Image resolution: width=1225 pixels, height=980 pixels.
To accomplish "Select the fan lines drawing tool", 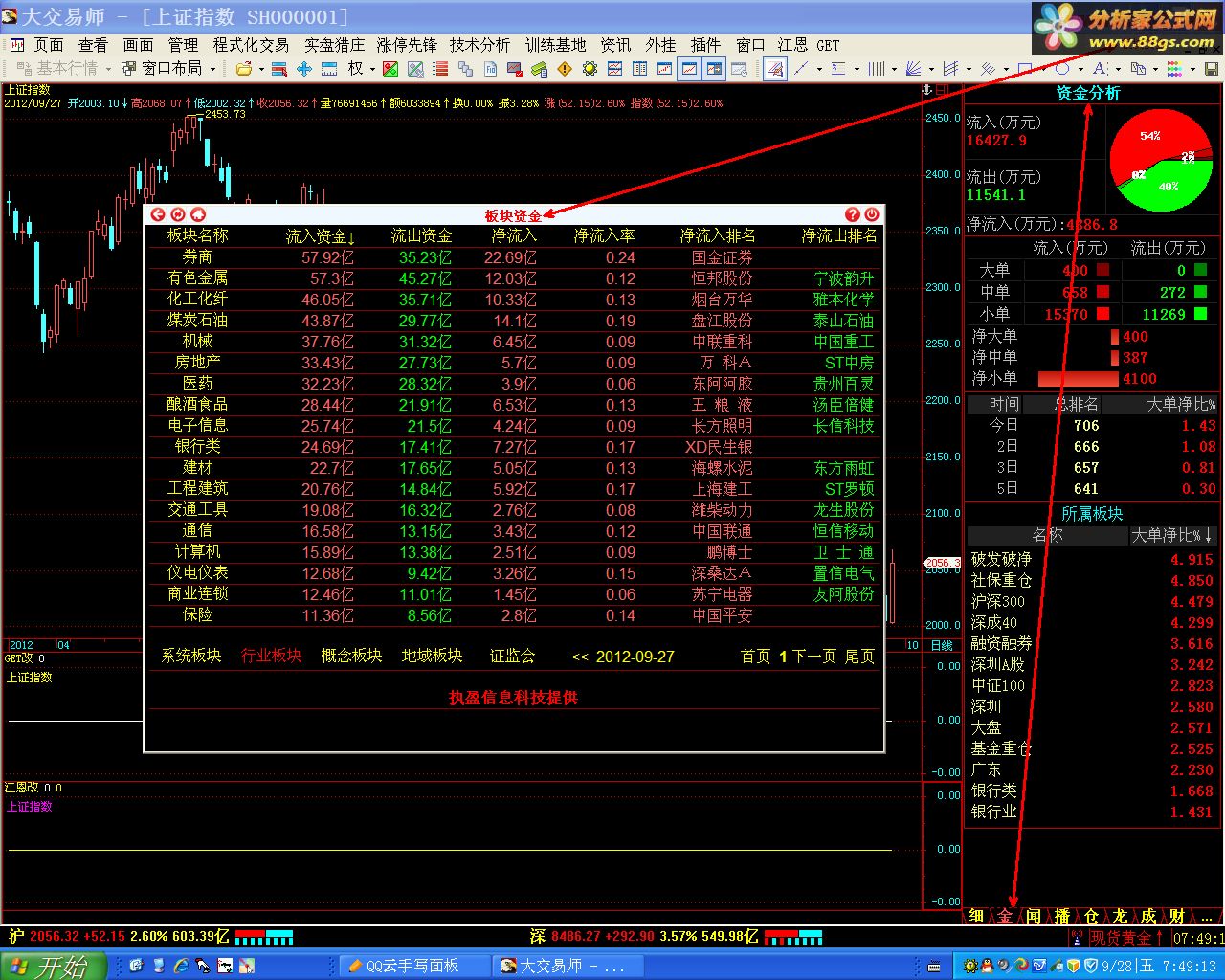I will (913, 69).
